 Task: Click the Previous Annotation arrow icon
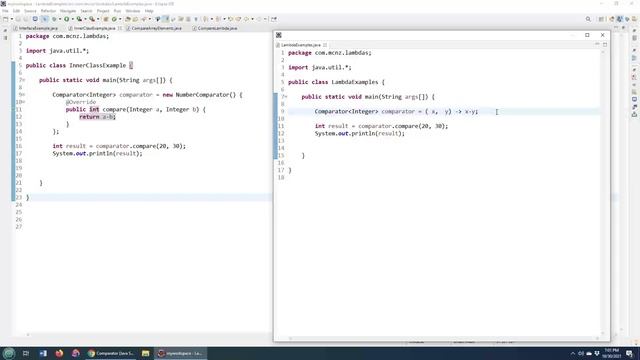coord(218,19)
